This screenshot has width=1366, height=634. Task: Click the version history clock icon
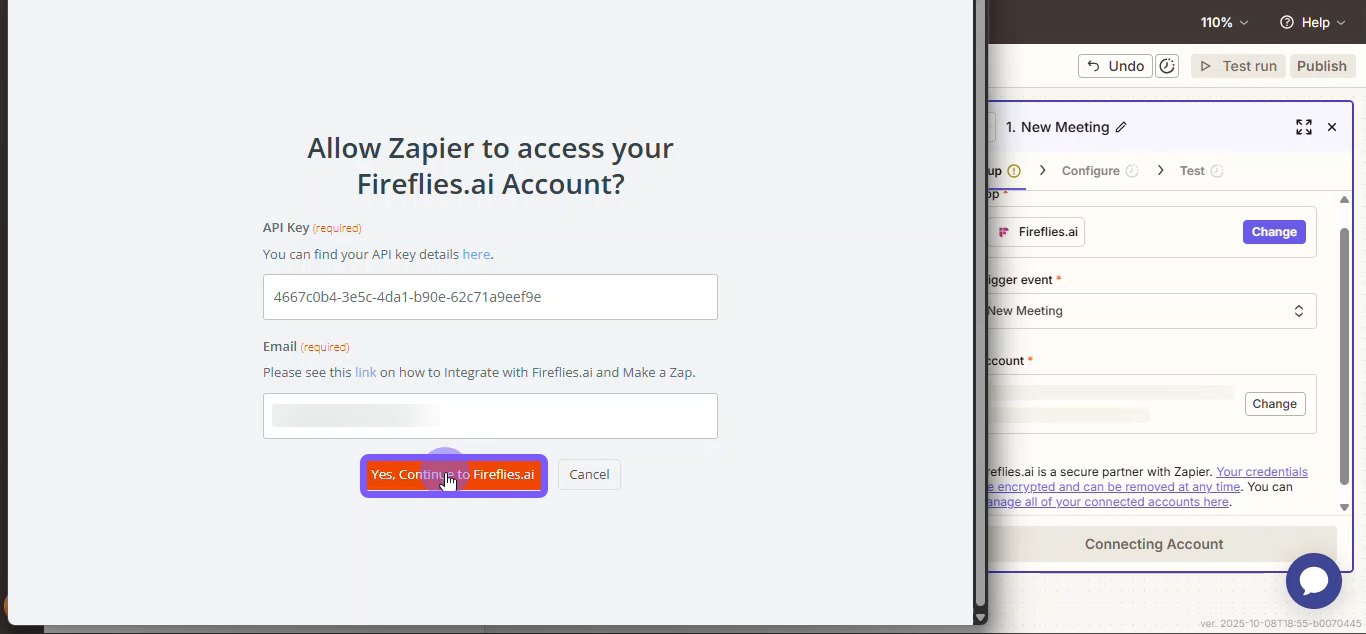click(1167, 66)
